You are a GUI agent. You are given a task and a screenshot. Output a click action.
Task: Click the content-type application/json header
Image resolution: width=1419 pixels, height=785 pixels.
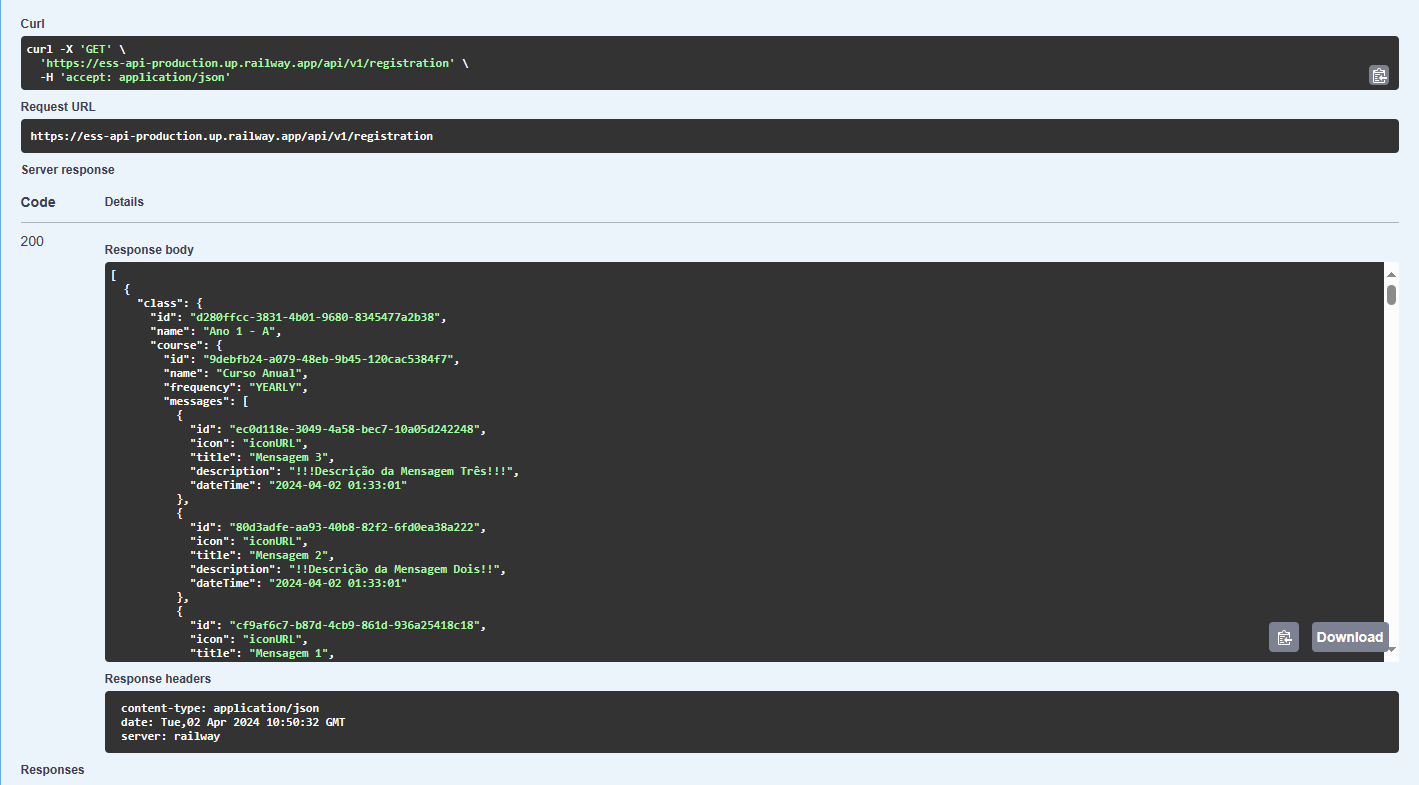[220, 708]
